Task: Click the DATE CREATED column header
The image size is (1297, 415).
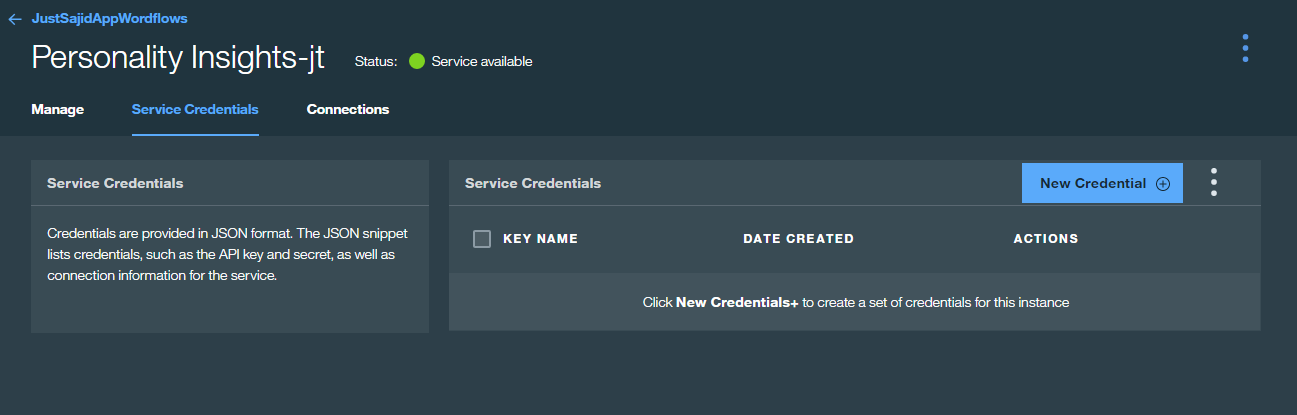Action: coord(798,239)
